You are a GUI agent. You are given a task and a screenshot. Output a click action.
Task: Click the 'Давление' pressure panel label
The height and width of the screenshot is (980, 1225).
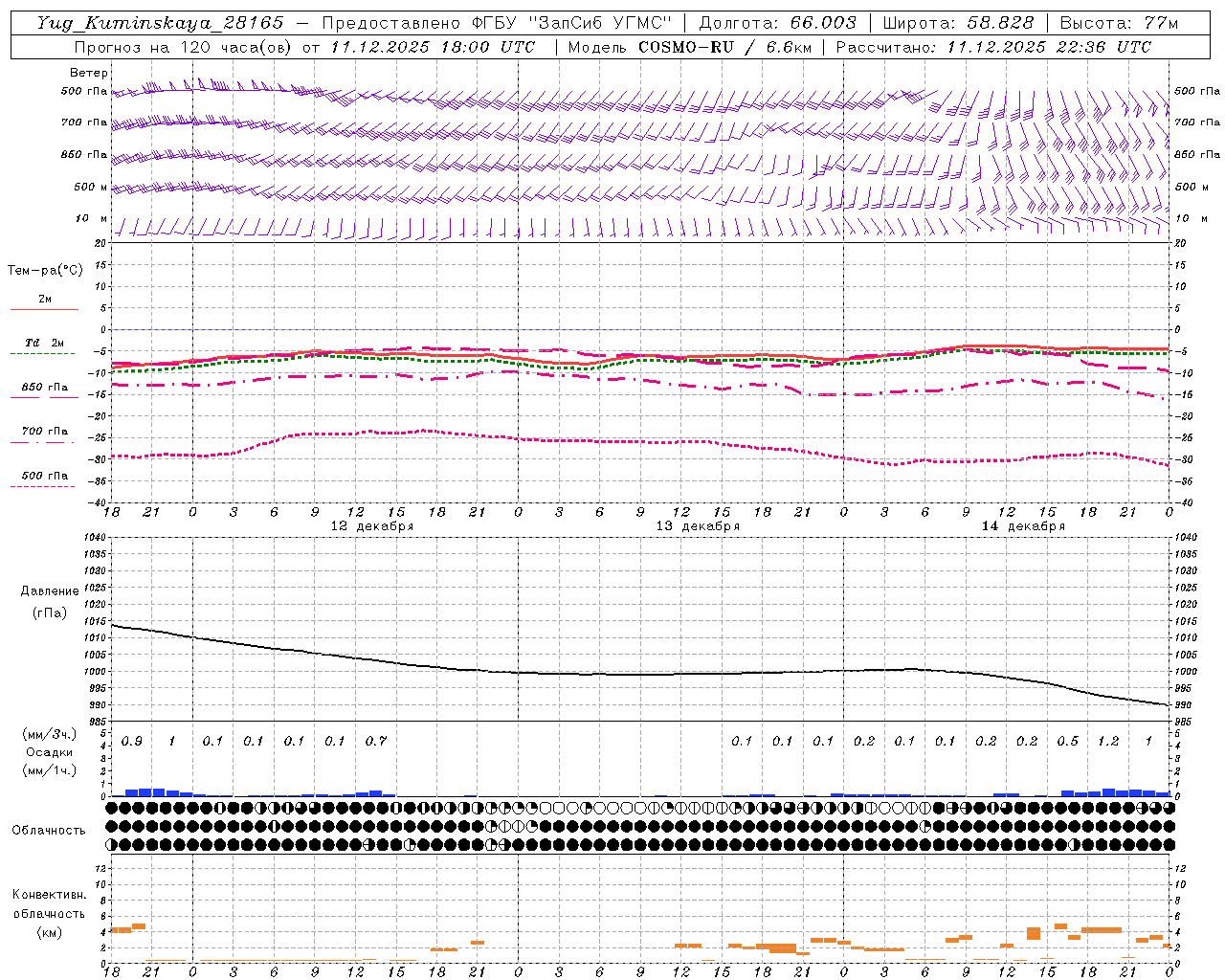50,591
